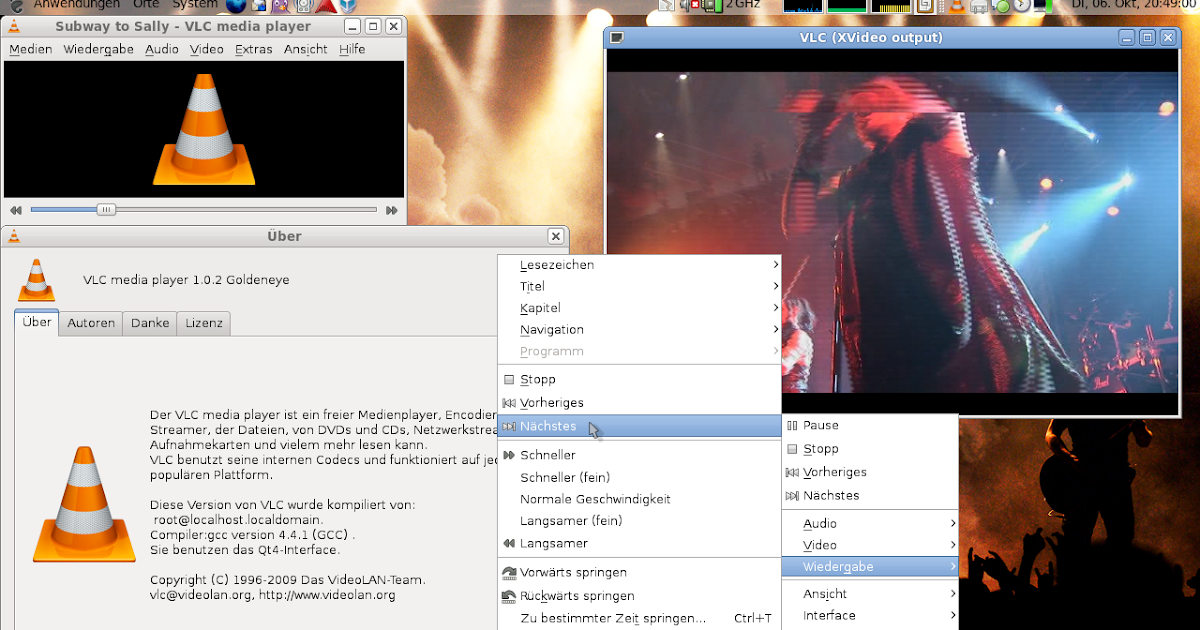Screen dimensions: 1200x630
Task: Choose Langsamer (fein)
Action: pyautogui.click(x=640, y=521)
